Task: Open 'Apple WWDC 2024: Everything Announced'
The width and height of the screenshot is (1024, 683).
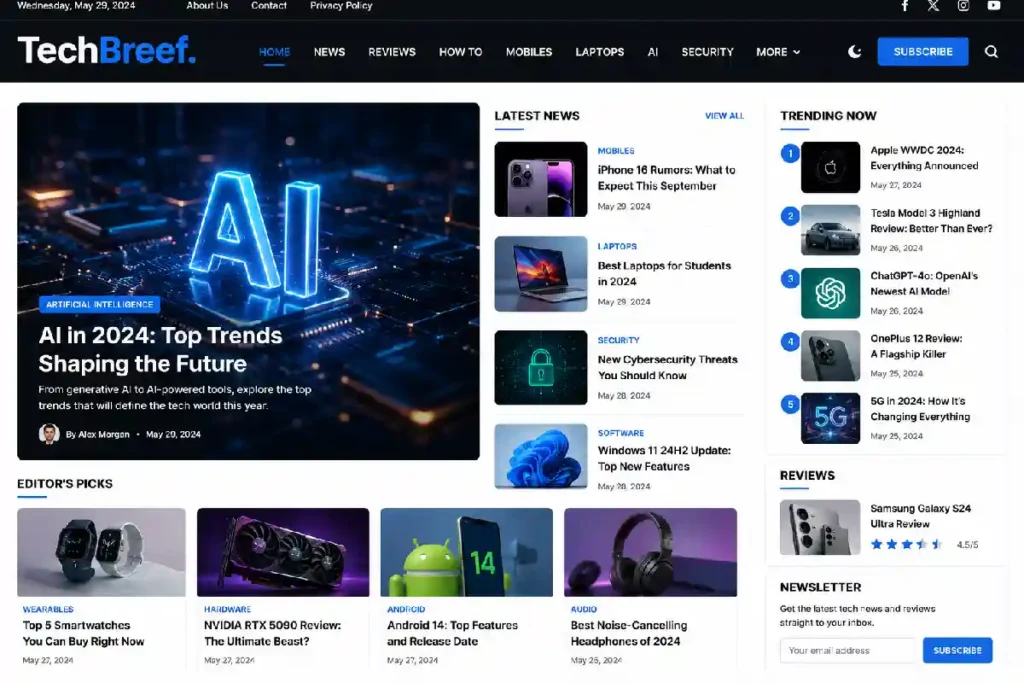Action: click(924, 158)
